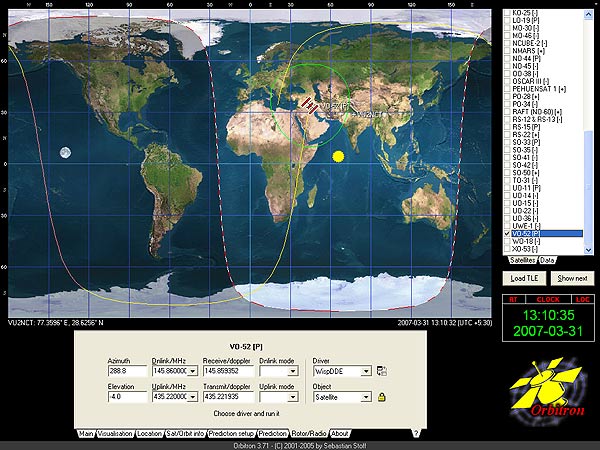Open the Dnlink/MHz frequency dropdown
Image resolution: width=600 pixels, height=450 pixels.
192,371
